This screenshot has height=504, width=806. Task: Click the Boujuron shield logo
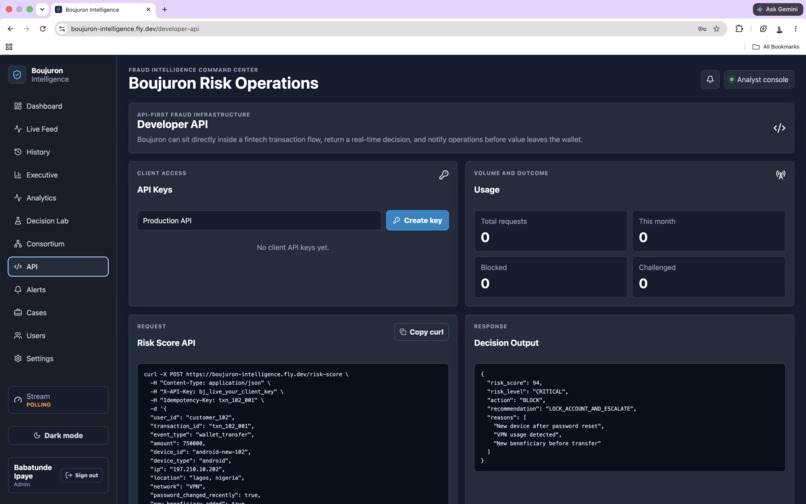point(17,75)
